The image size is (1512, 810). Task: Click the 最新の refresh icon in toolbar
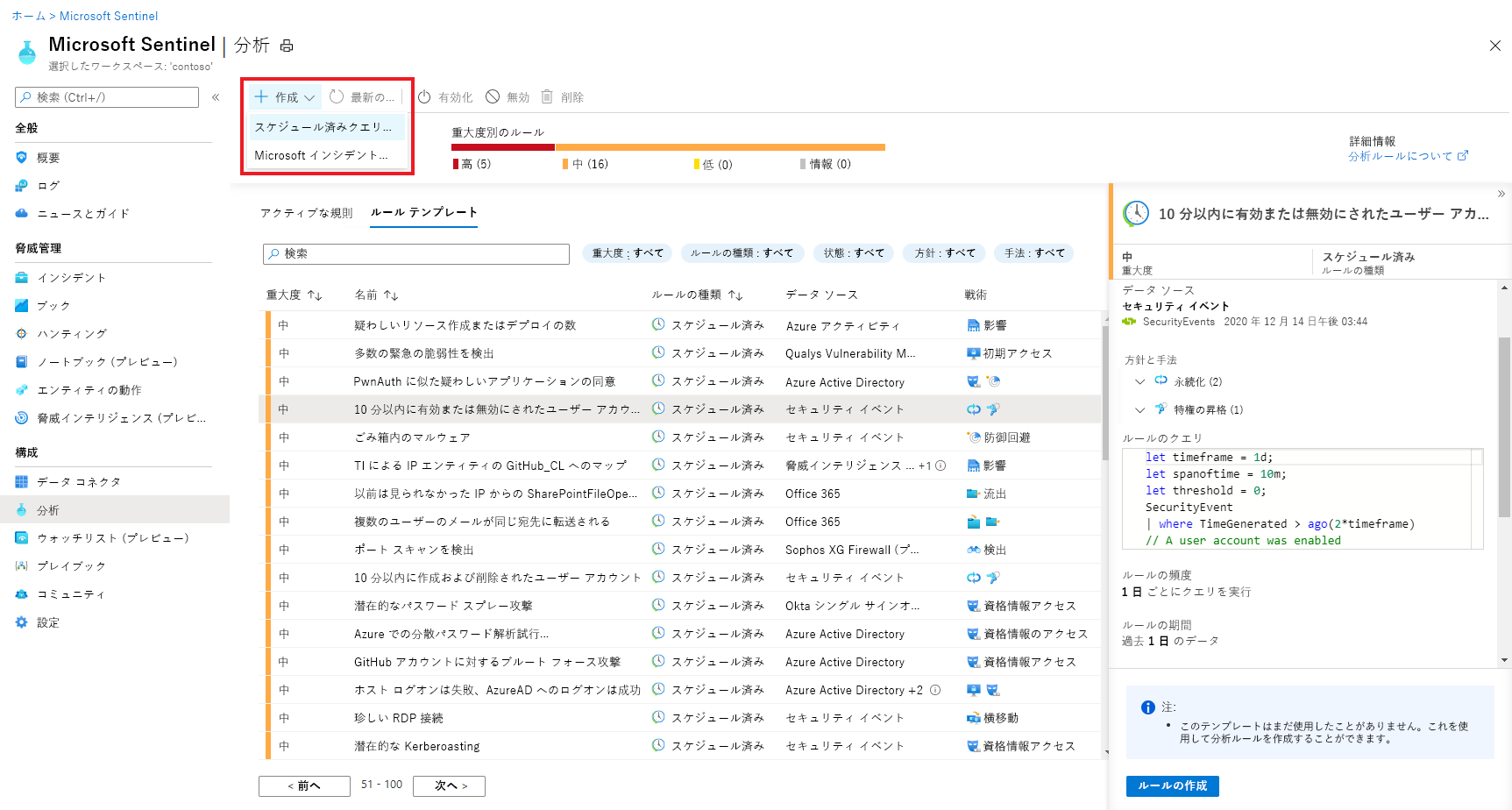(337, 97)
